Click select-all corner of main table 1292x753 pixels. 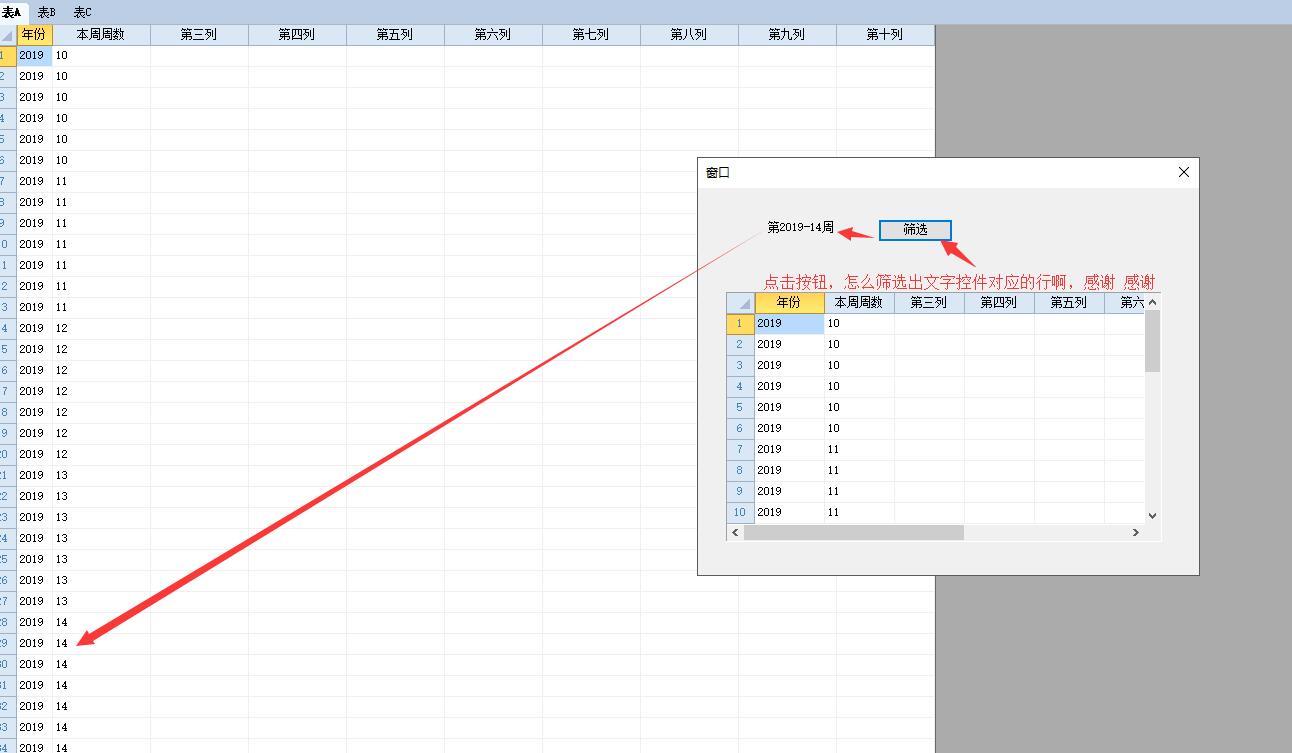tap(8, 35)
